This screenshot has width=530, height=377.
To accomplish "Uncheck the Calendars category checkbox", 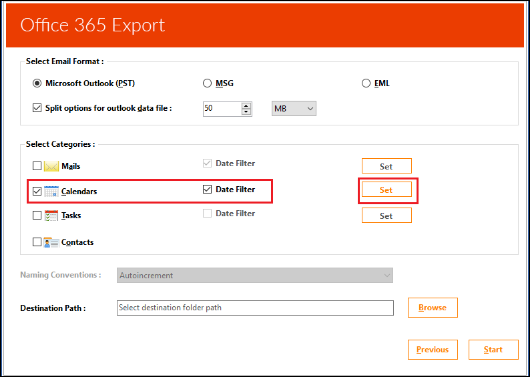I will tap(37, 191).
